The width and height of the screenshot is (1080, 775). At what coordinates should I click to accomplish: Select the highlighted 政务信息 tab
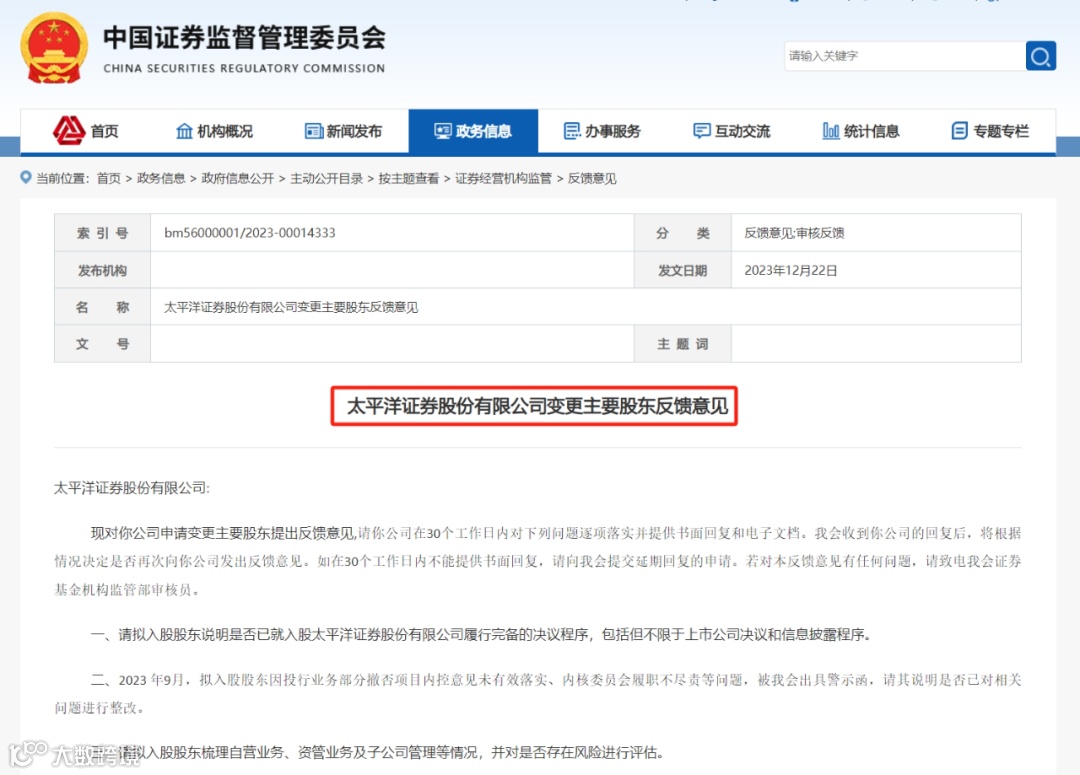coord(473,131)
